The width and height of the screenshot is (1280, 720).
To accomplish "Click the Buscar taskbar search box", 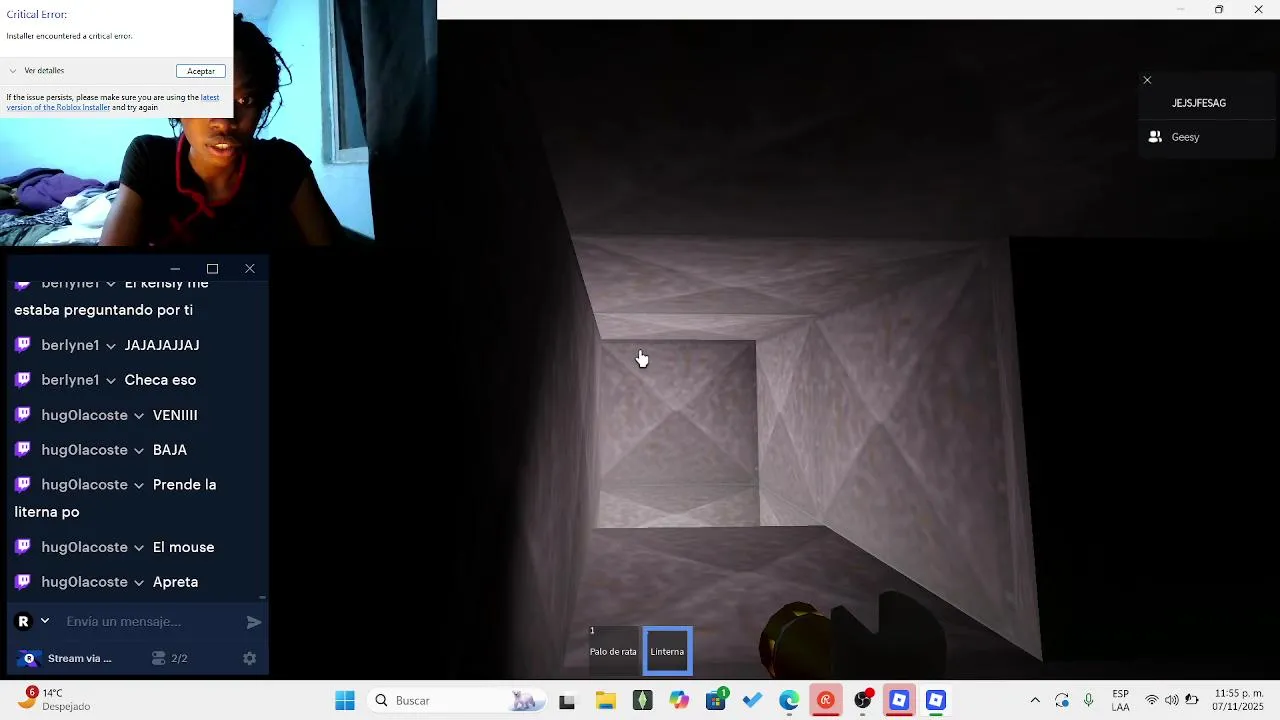I will 455,701.
